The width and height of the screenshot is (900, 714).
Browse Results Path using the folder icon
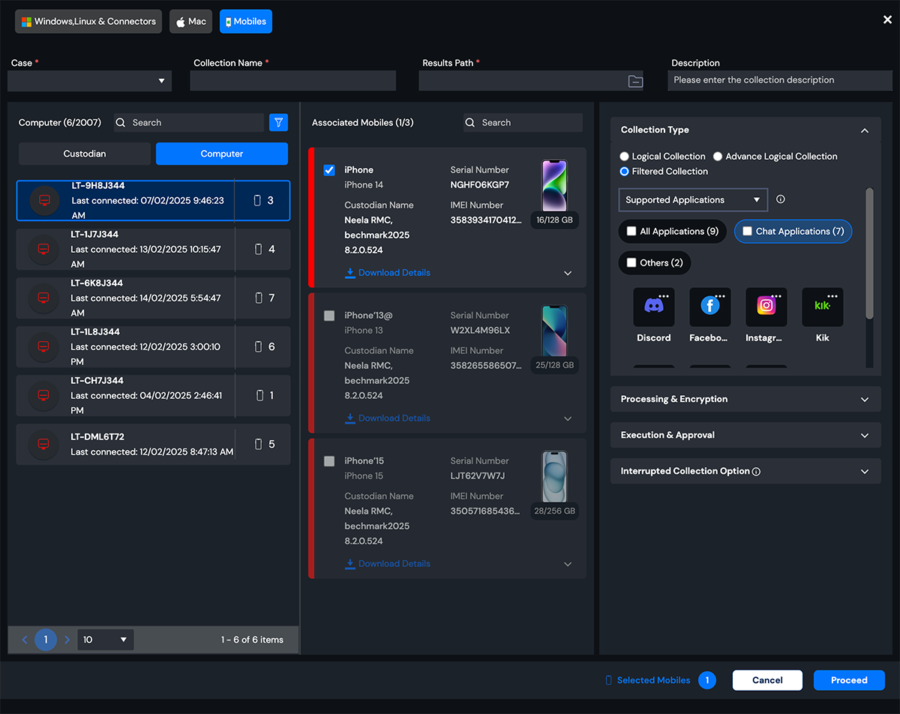(x=636, y=80)
